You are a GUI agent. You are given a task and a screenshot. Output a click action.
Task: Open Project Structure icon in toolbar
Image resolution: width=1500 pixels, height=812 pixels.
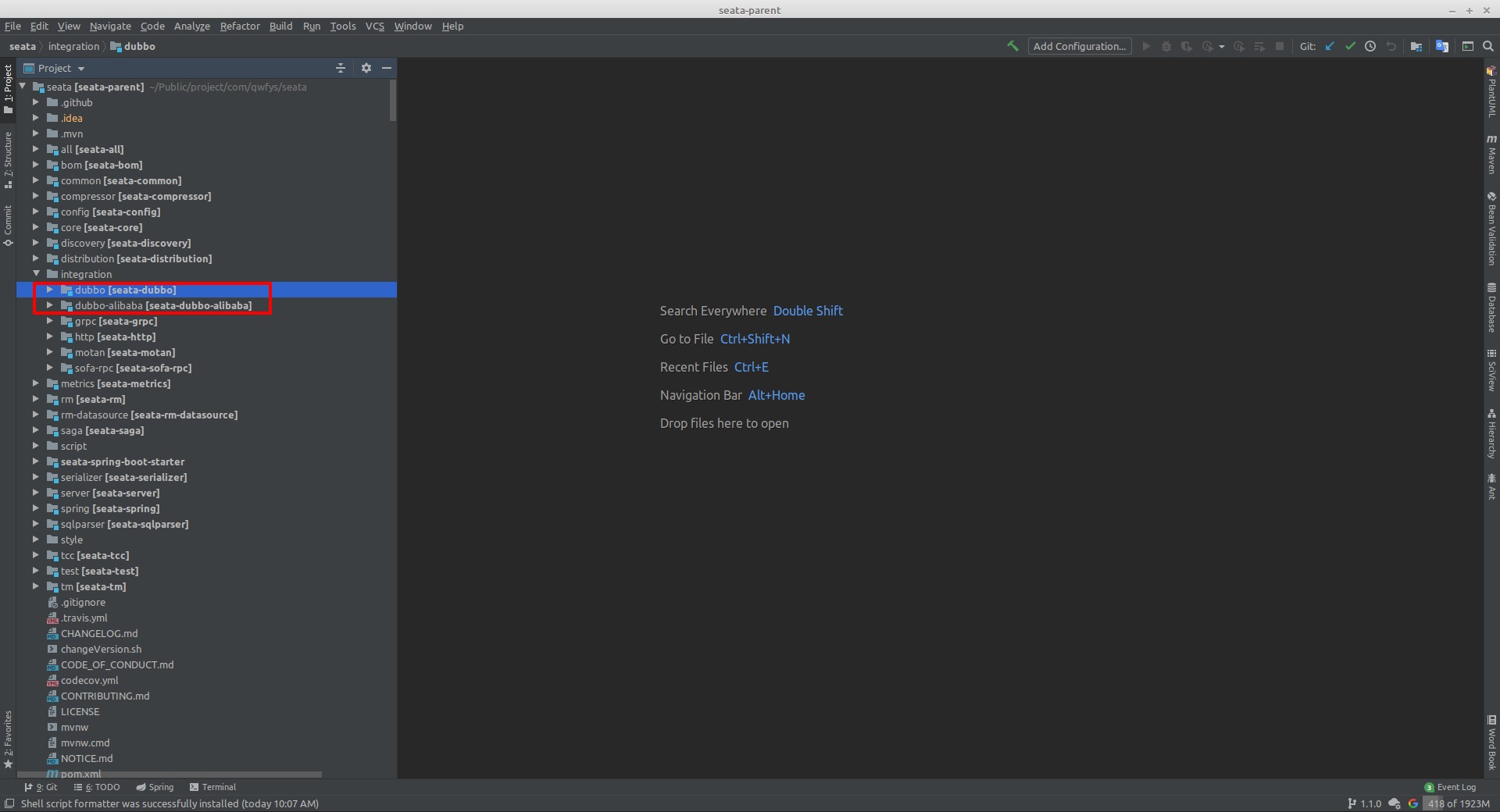coord(1416,46)
